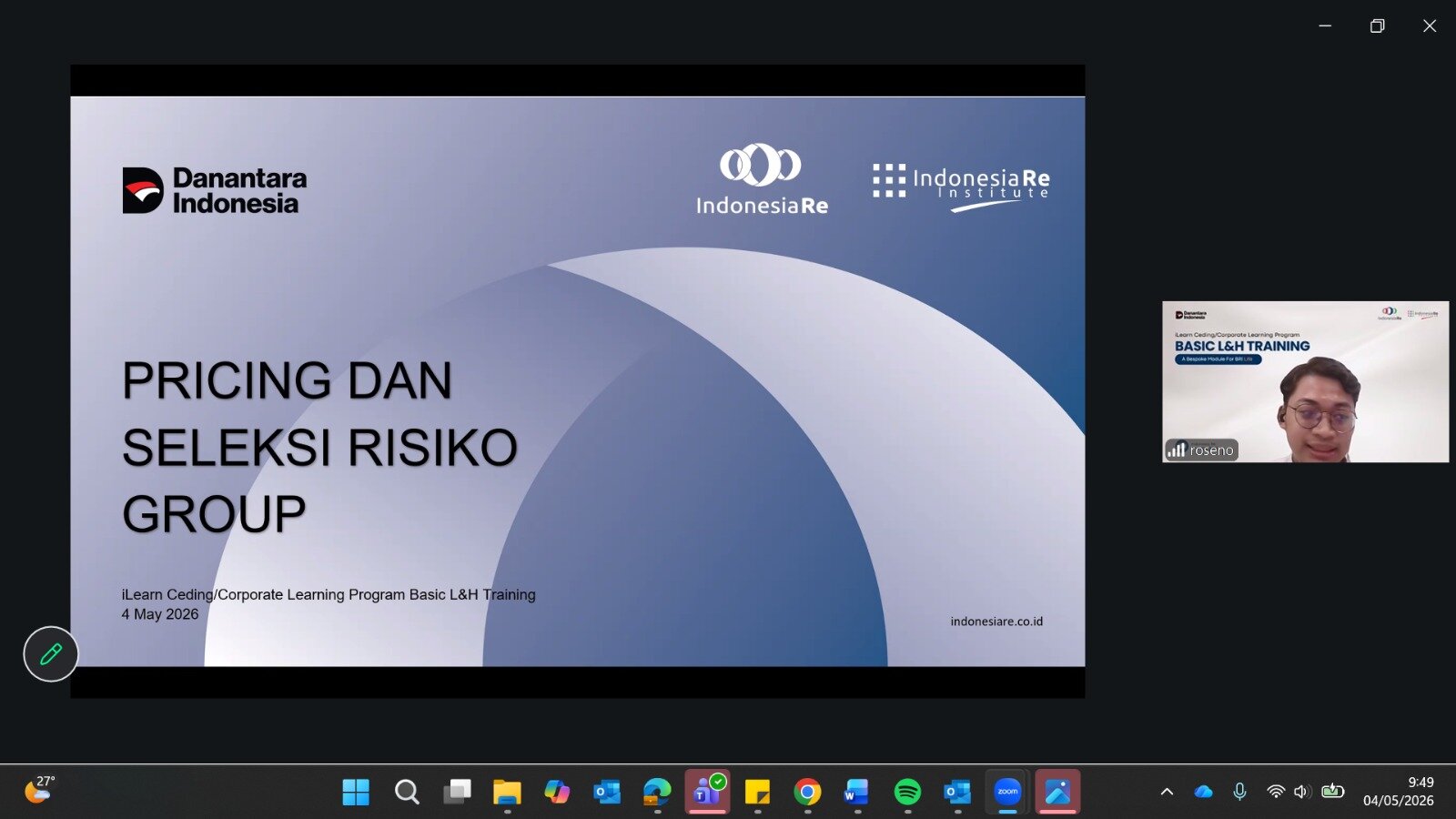Click the microphone icon in the system tray
This screenshot has width=1456, height=819.
(x=1239, y=792)
